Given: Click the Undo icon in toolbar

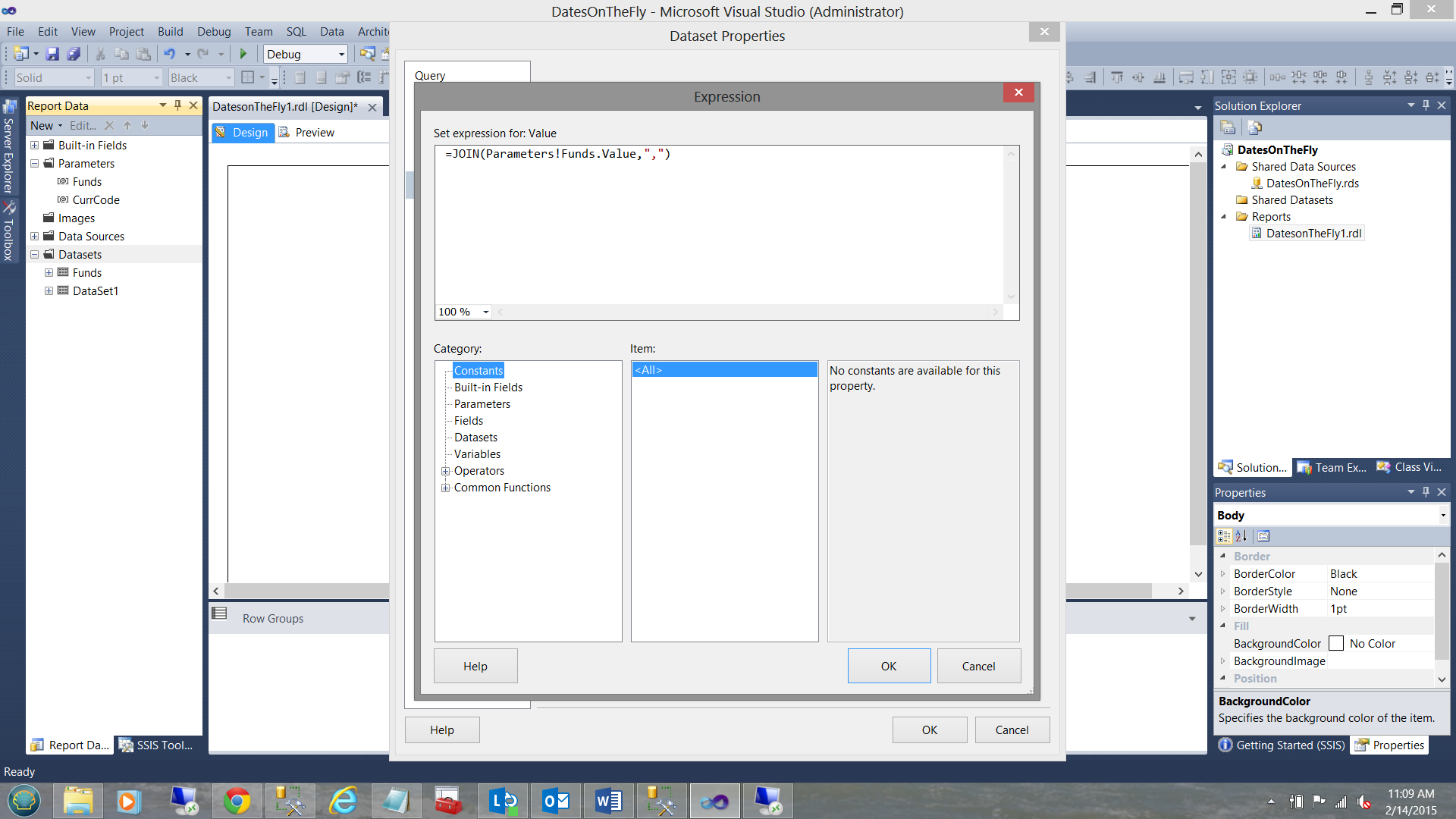Looking at the screenshot, I should (x=169, y=54).
